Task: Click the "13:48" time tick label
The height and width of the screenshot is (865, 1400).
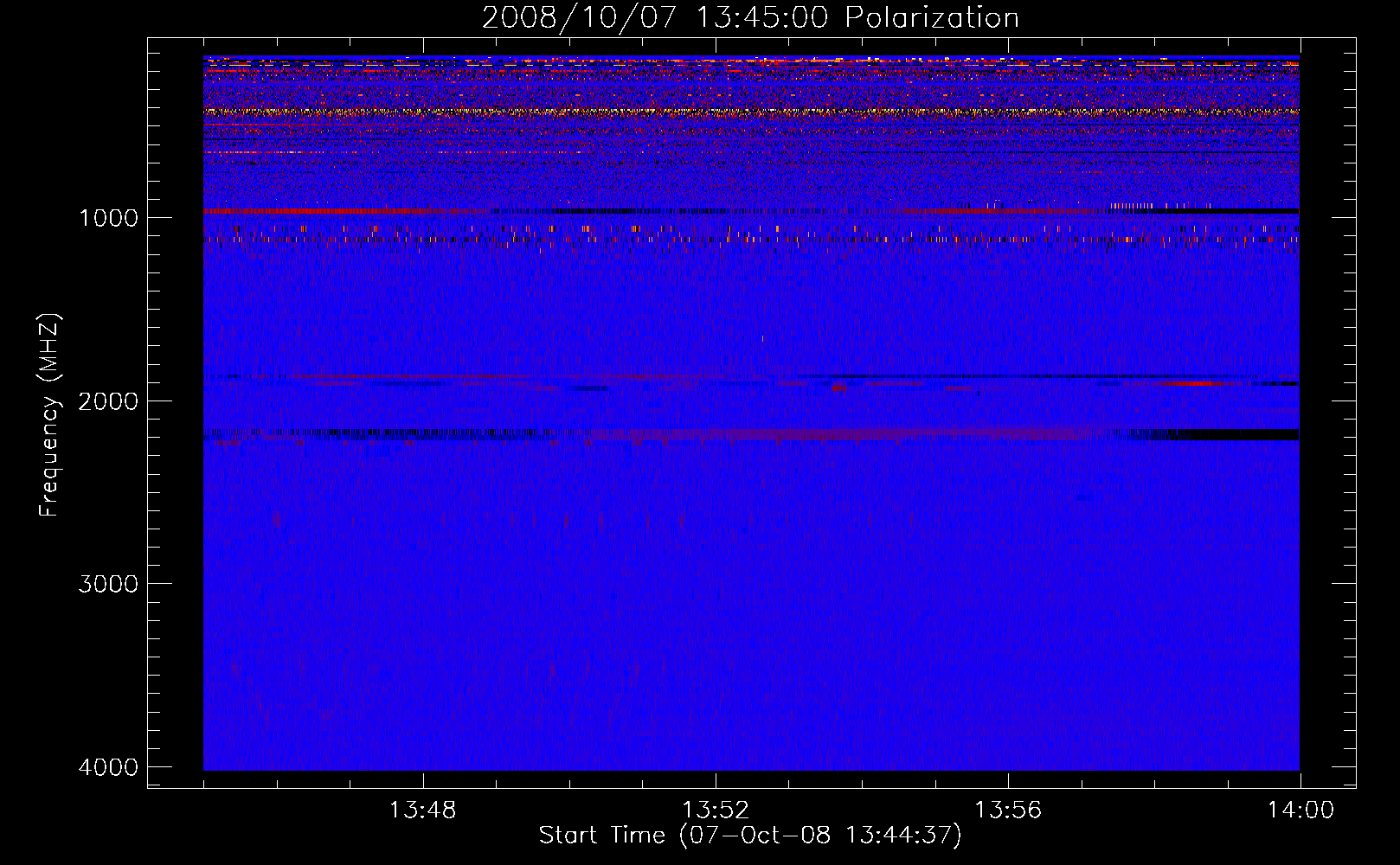Action: tap(422, 810)
